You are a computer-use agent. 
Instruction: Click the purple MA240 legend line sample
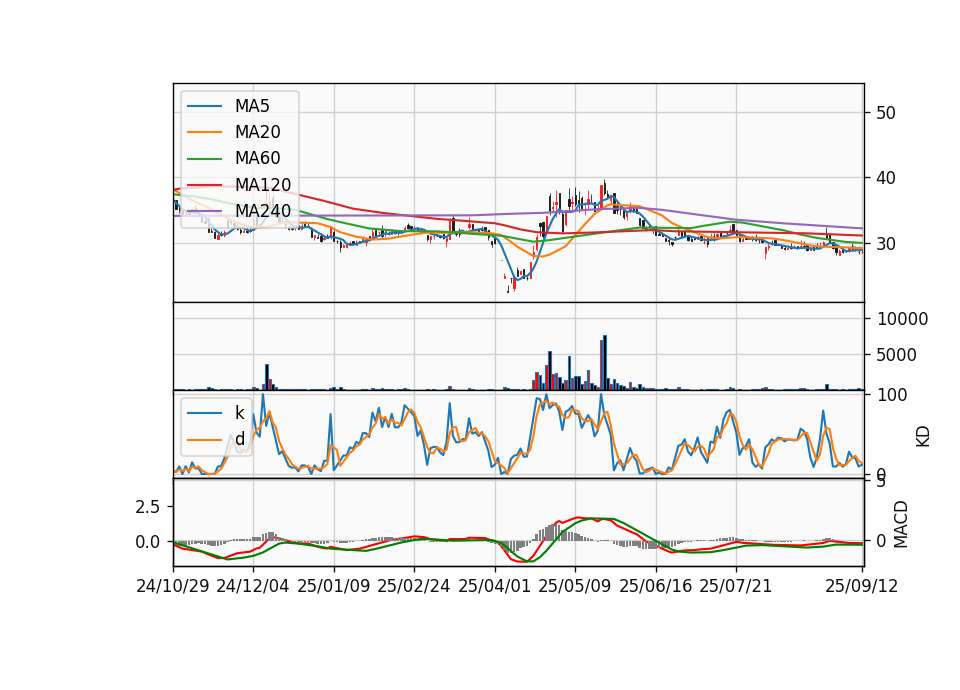point(204,211)
